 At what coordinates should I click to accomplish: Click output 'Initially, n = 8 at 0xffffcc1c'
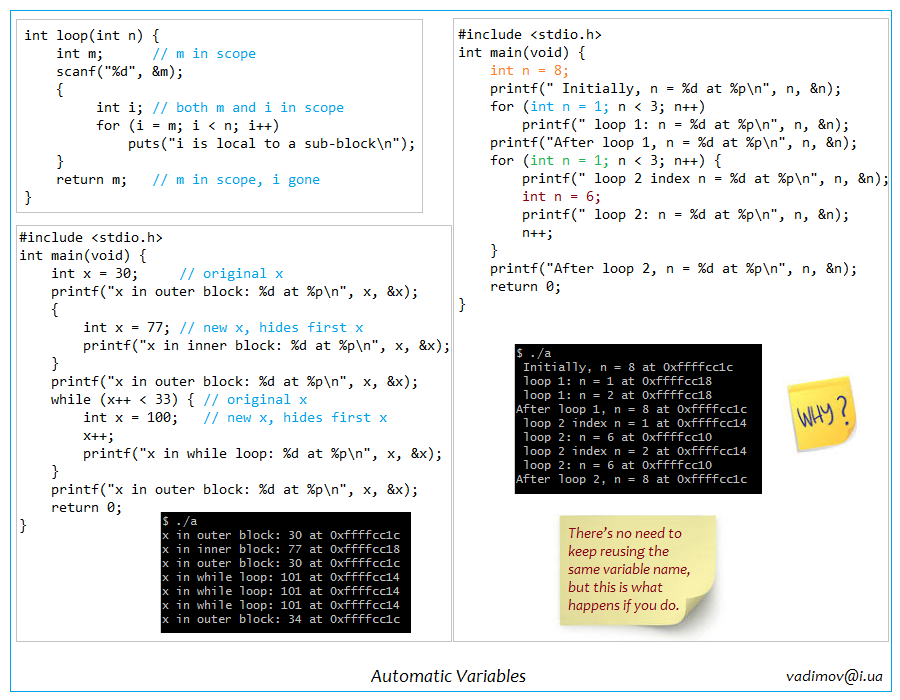coord(628,367)
